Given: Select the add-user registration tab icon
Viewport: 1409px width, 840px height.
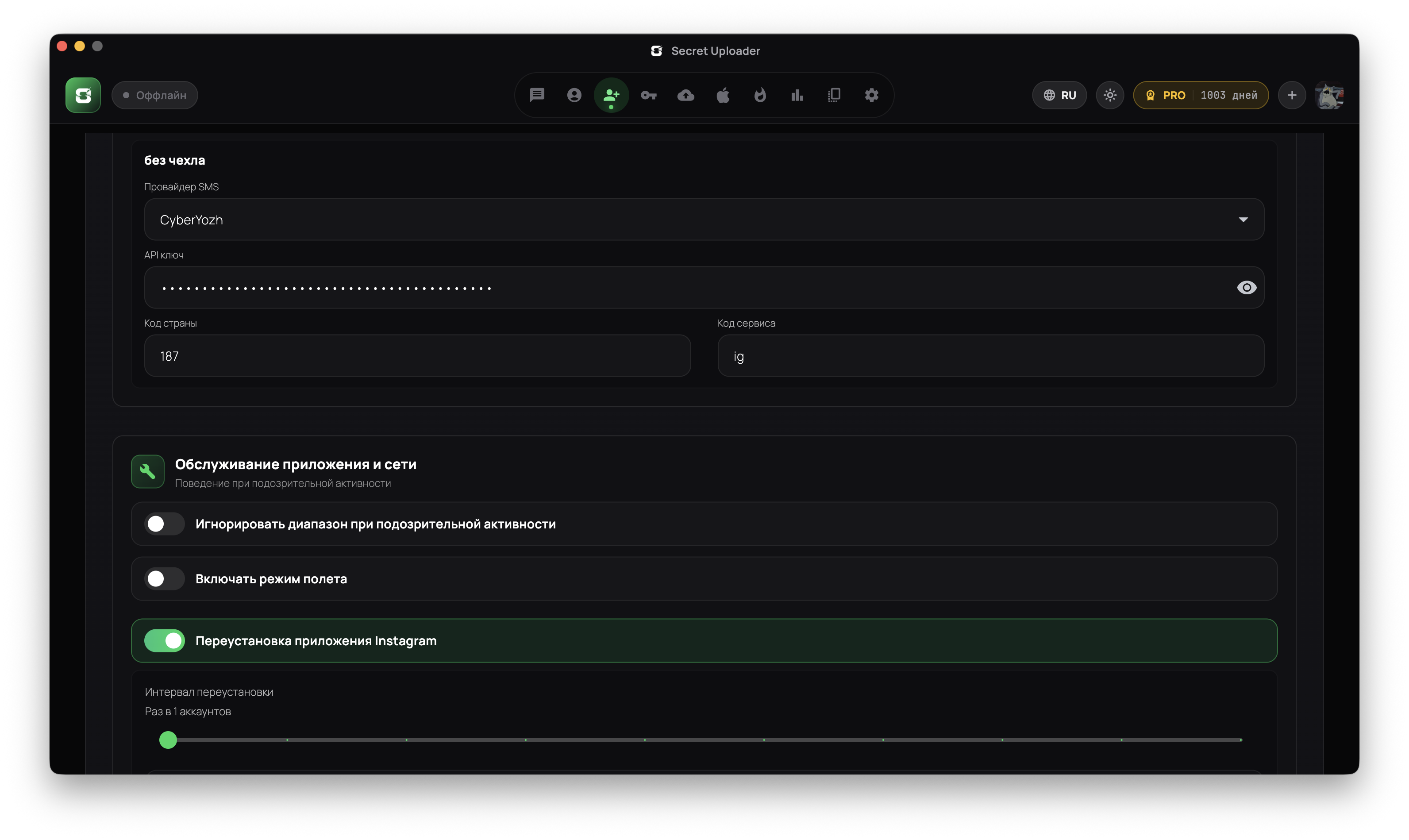Looking at the screenshot, I should pos(611,95).
